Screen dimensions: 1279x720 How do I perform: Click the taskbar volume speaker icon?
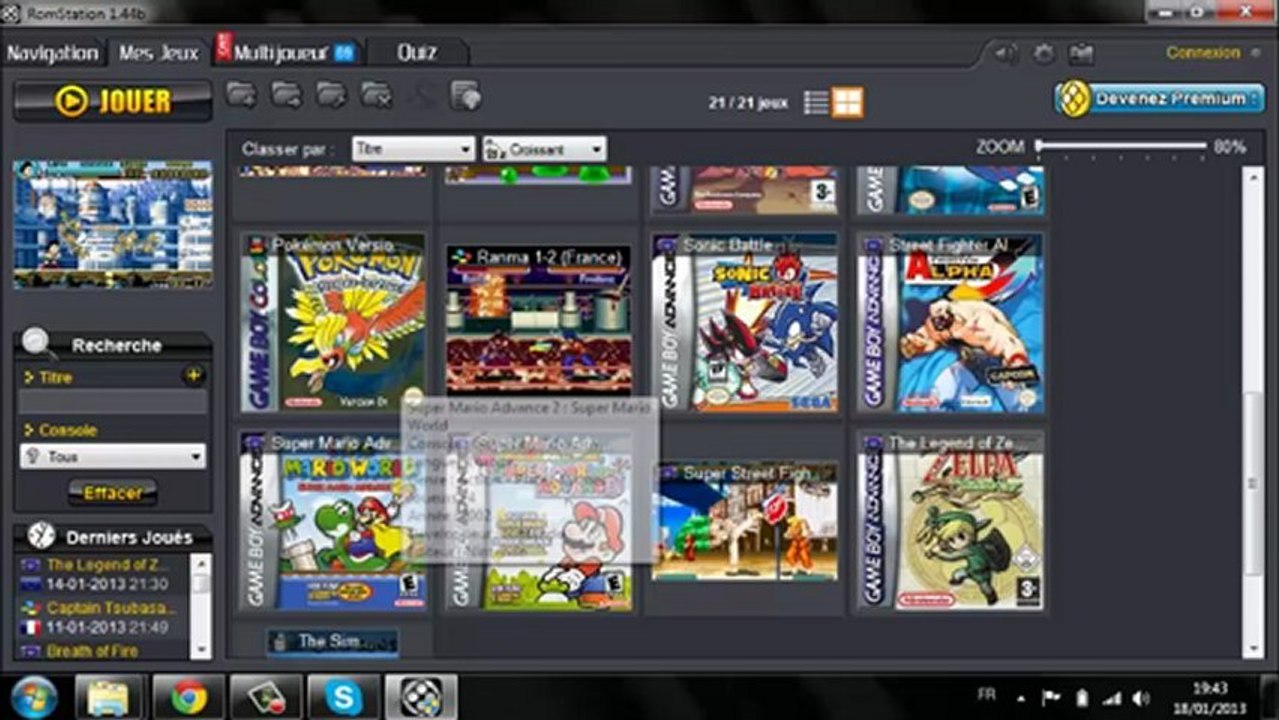click(x=1141, y=697)
